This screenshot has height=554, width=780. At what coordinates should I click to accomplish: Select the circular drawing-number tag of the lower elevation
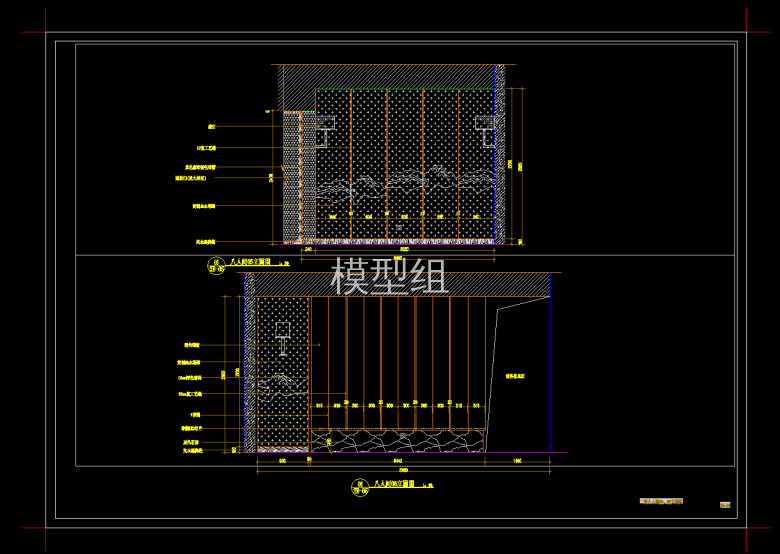pos(360,488)
